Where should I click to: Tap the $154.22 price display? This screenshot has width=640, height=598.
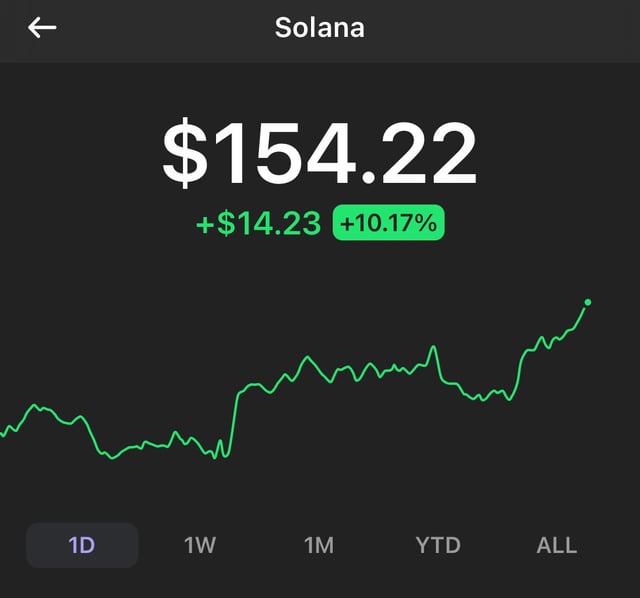tap(320, 155)
